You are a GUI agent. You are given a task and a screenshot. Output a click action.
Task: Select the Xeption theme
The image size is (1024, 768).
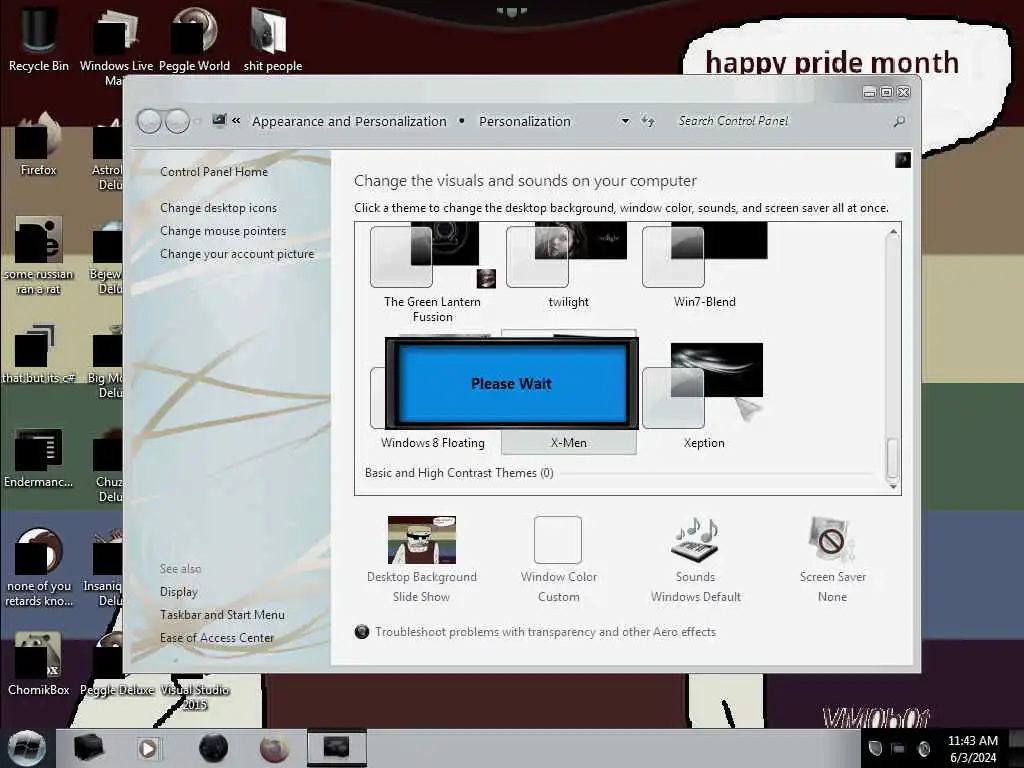coord(705,396)
